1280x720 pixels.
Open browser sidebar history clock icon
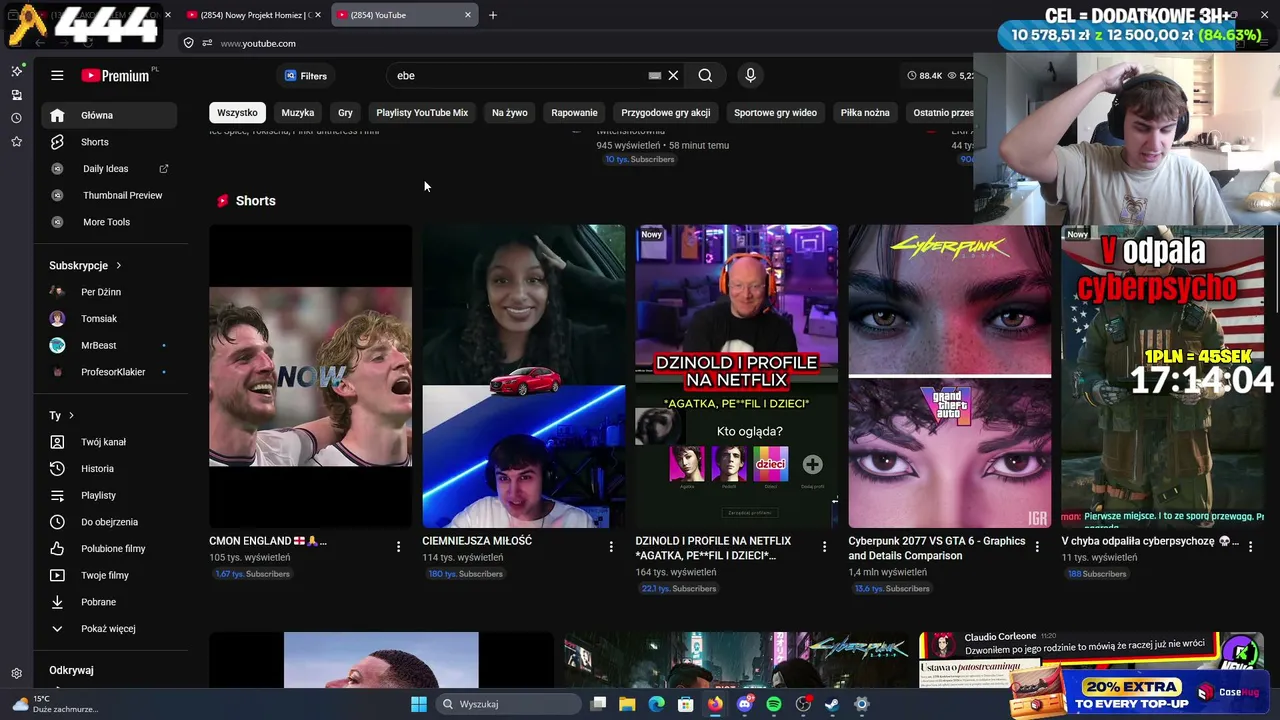(x=16, y=118)
